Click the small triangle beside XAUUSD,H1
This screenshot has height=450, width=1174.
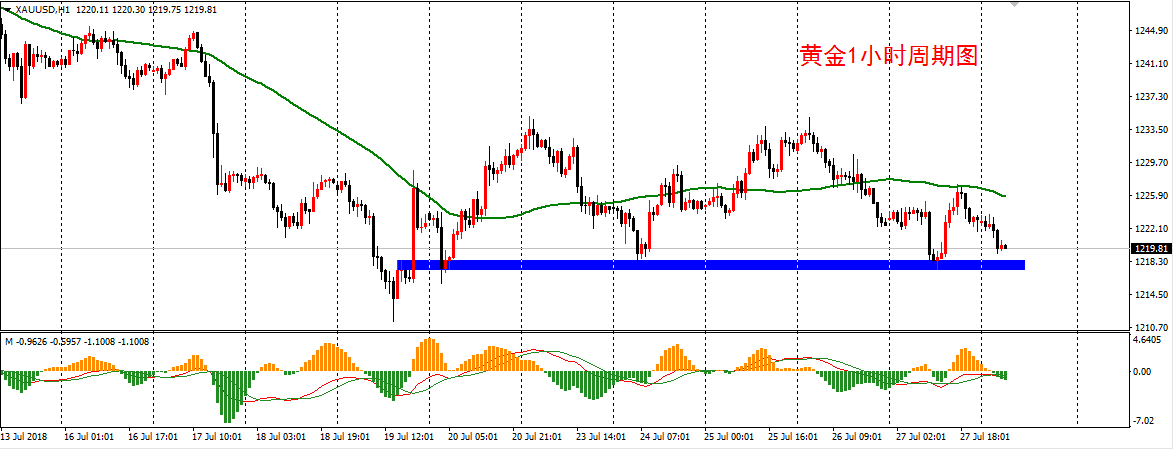coord(9,10)
